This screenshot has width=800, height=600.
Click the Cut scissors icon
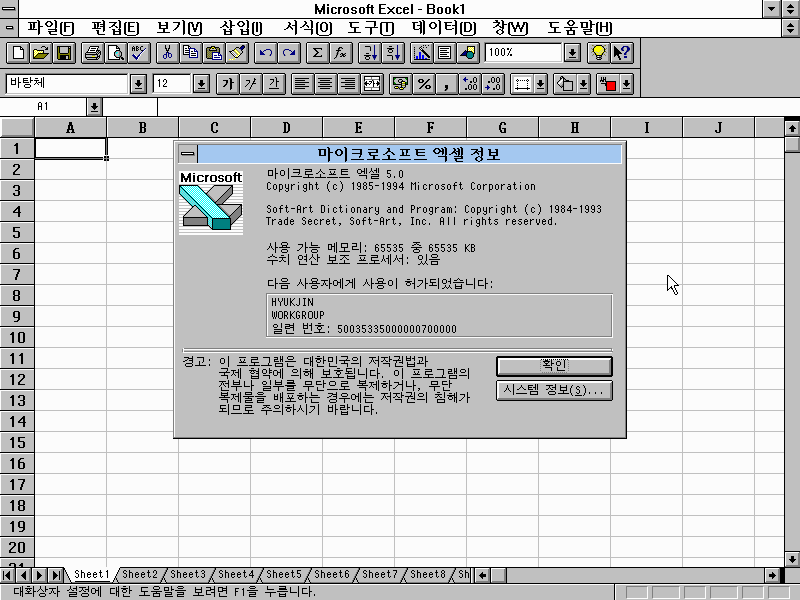pos(167,53)
